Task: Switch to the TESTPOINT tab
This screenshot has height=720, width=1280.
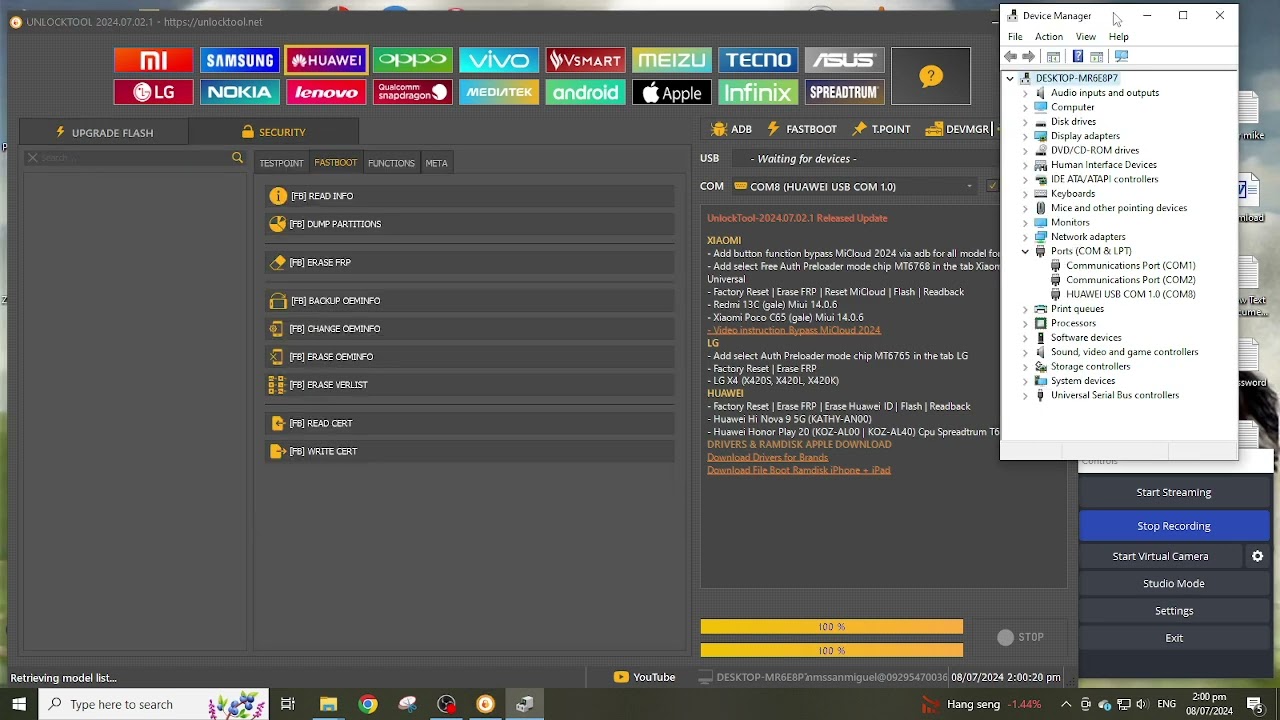Action: 281,163
